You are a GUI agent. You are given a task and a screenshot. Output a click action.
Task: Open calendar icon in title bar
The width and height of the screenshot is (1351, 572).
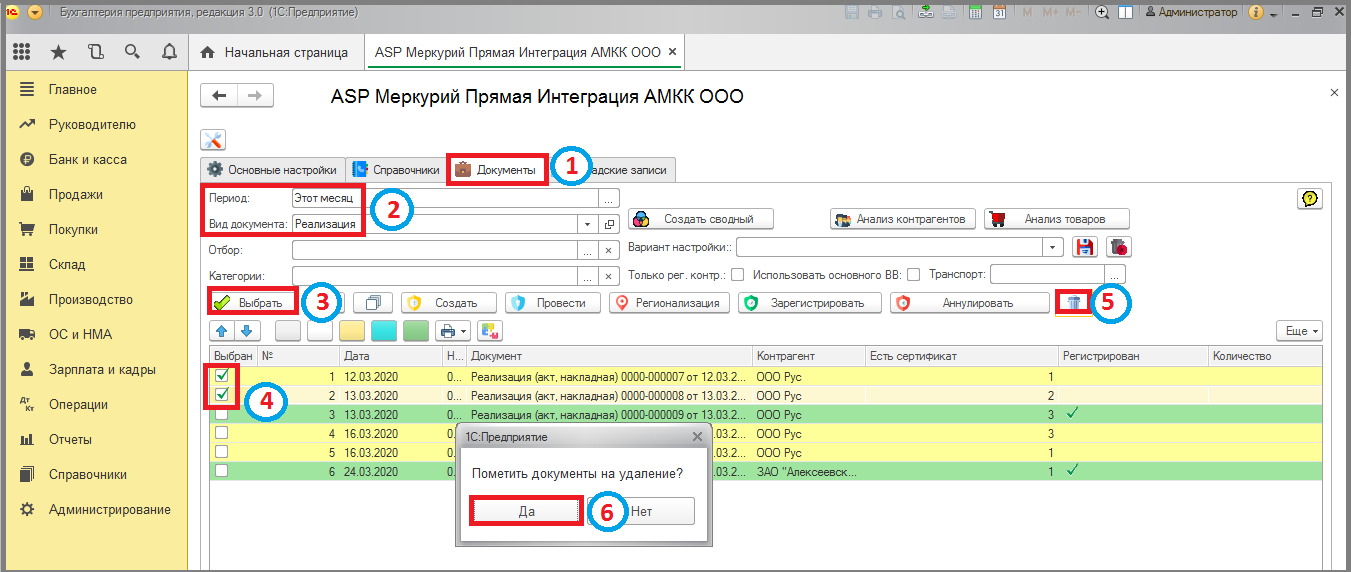tap(999, 13)
